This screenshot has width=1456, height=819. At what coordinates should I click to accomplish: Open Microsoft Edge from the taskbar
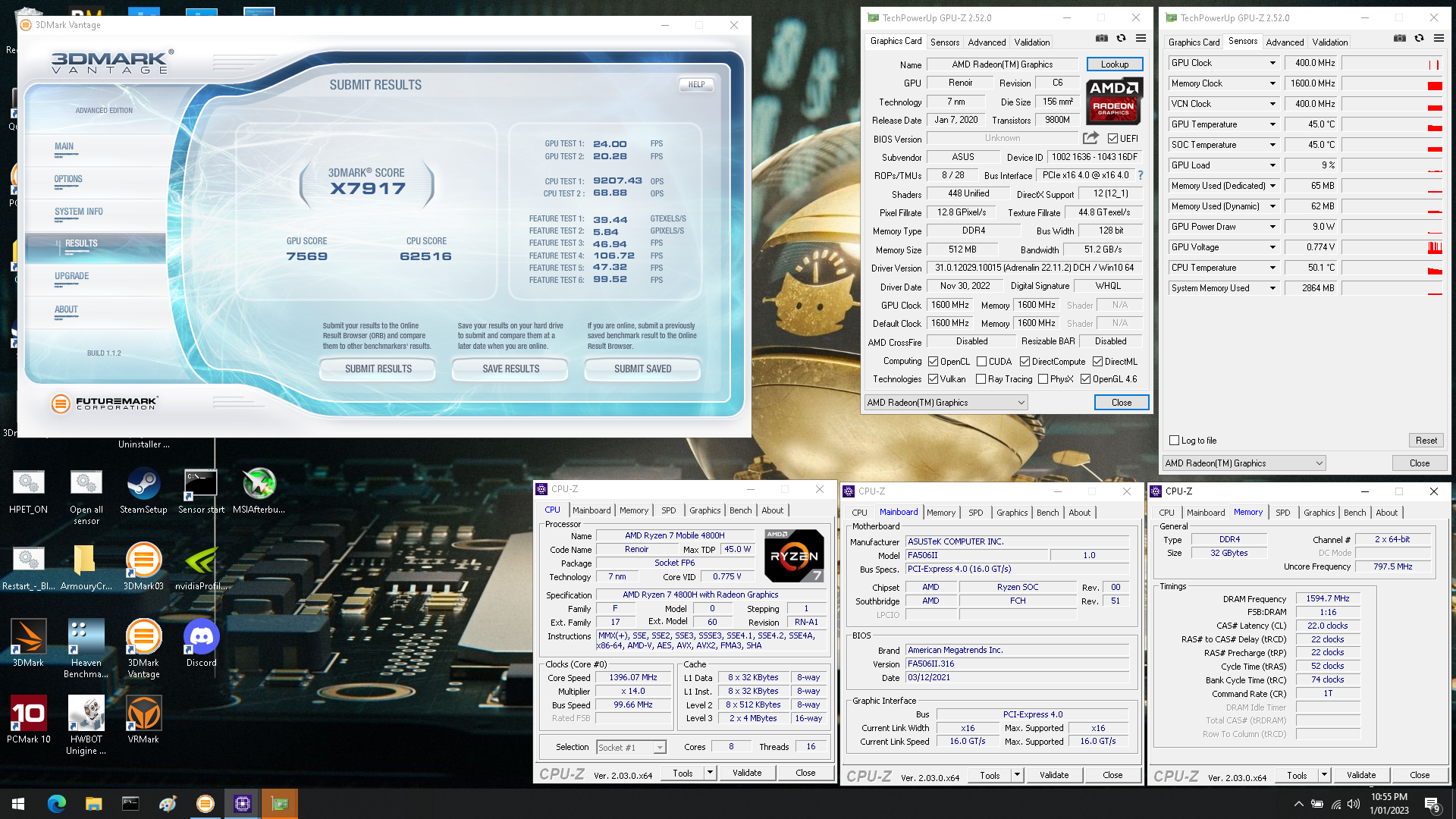tap(57, 804)
